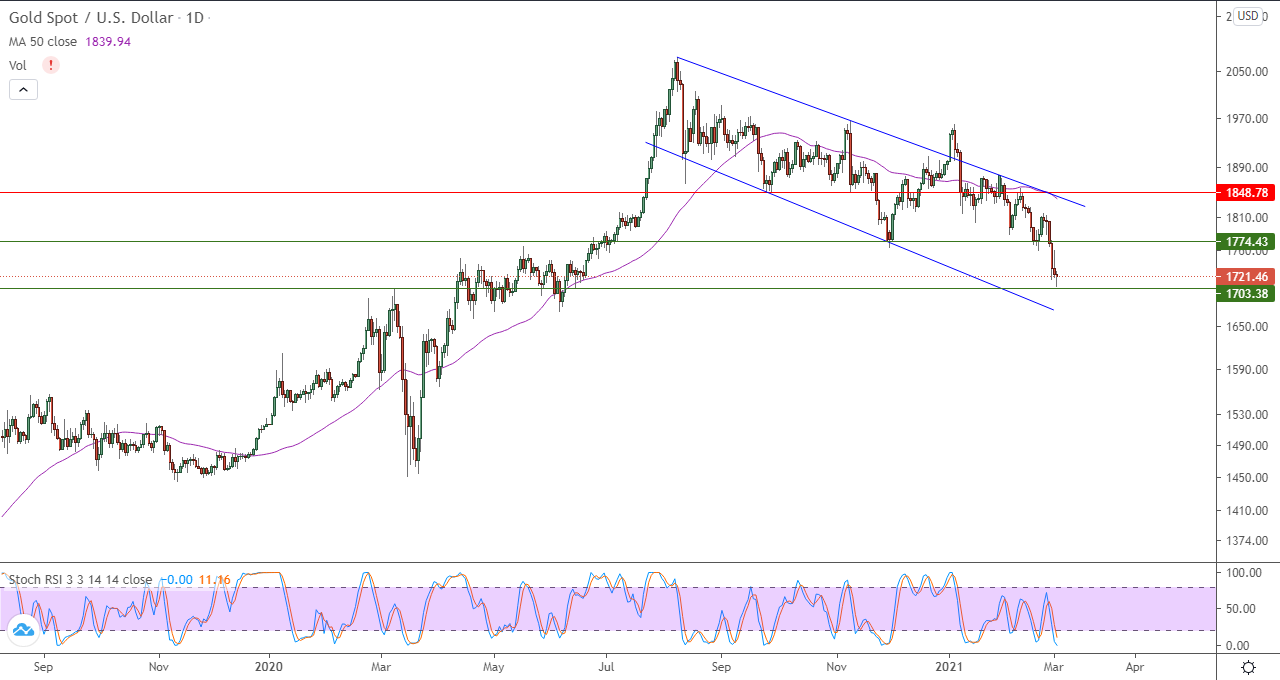The height and width of the screenshot is (680, 1280).
Task: Click the Vol indicator label
Action: coord(18,65)
